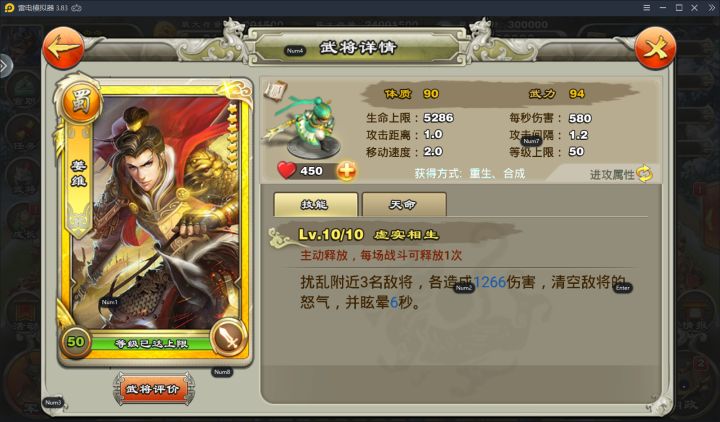720x422 pixels.
Task: Open the 武将评价 review button
Action: (x=154, y=389)
